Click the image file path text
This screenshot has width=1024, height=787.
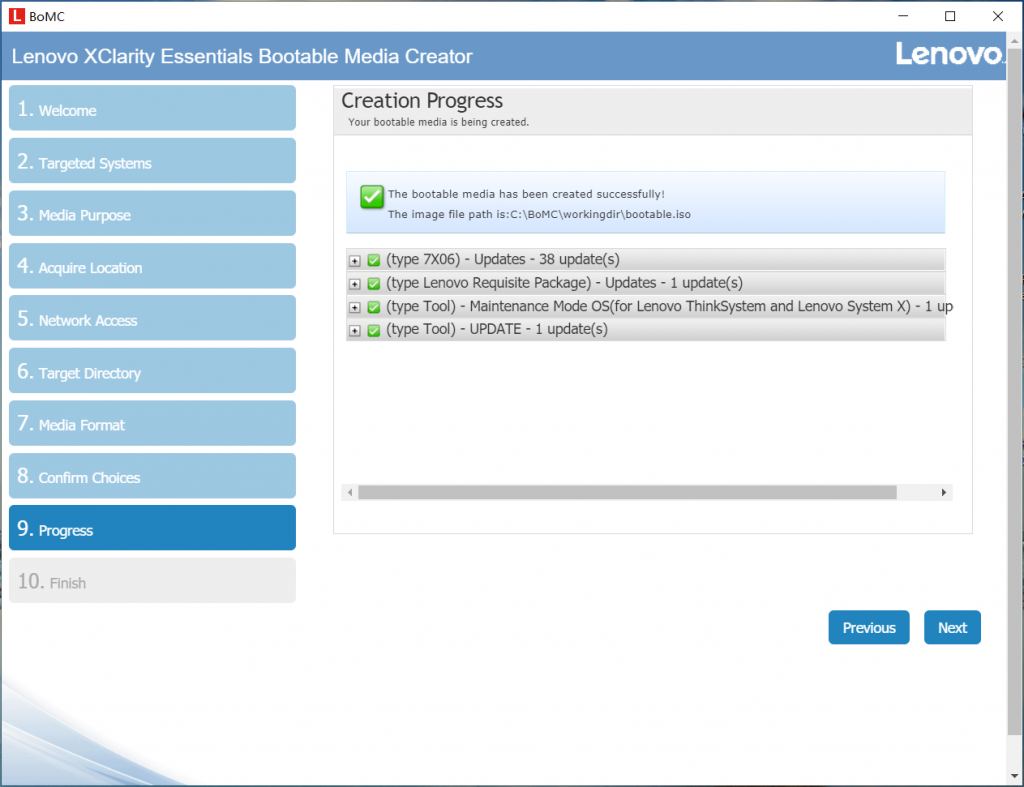pyautogui.click(x=539, y=214)
